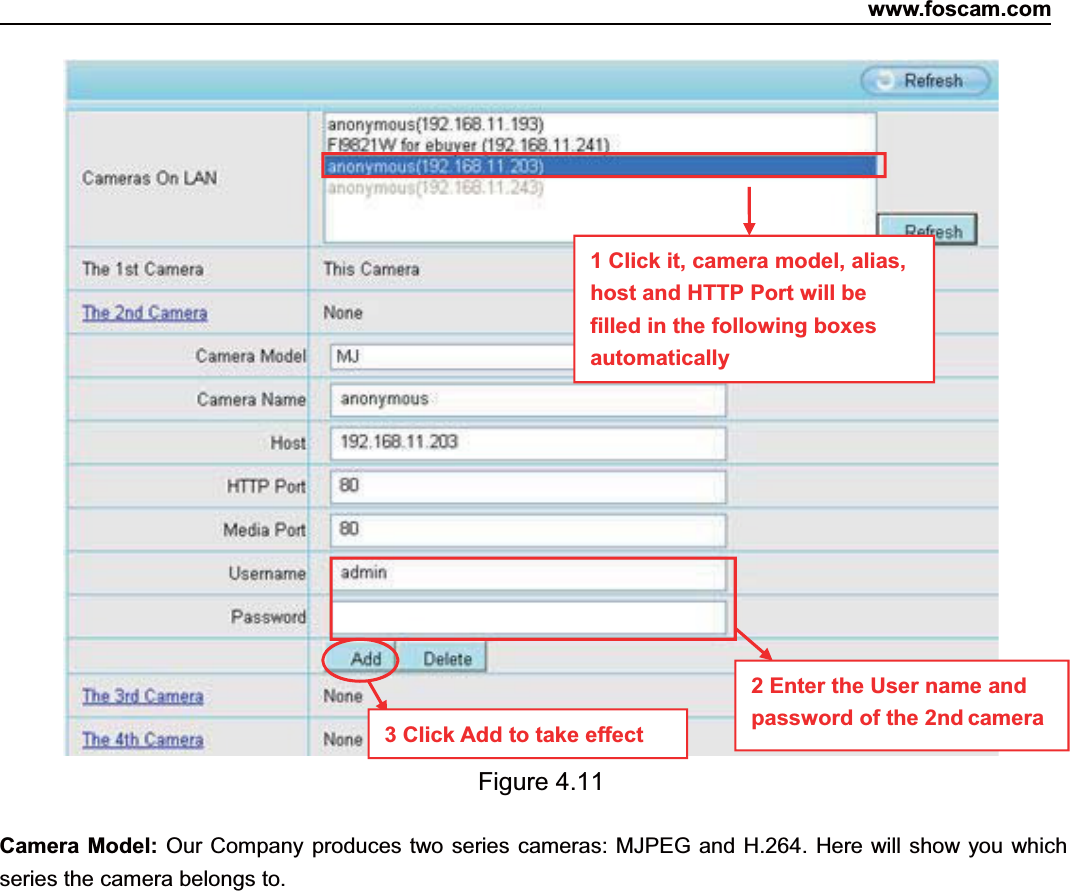Select anonymous(192.168.11.193) in the LAN list
Viewport: 1070px width, 891px height.
coord(435,124)
